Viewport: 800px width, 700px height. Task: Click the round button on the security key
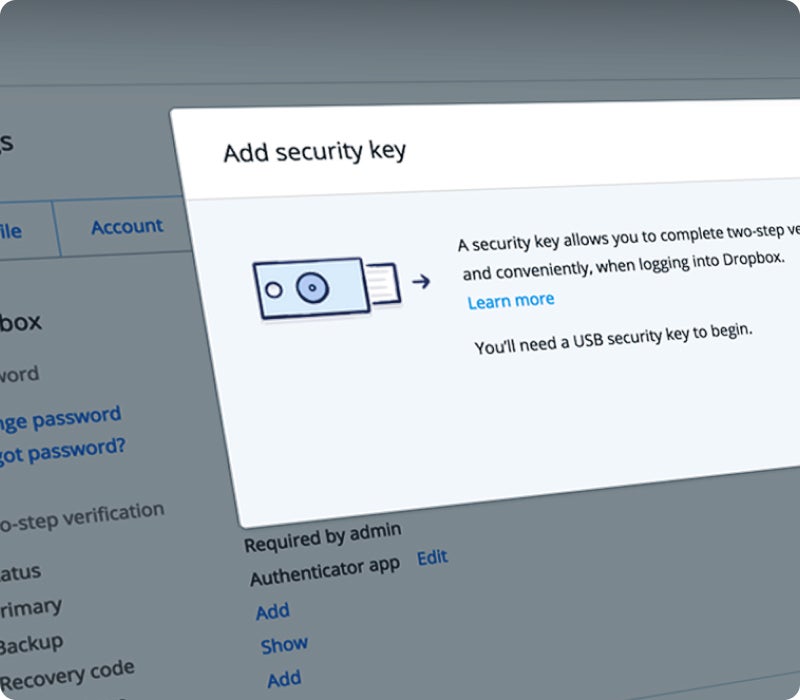[x=312, y=288]
